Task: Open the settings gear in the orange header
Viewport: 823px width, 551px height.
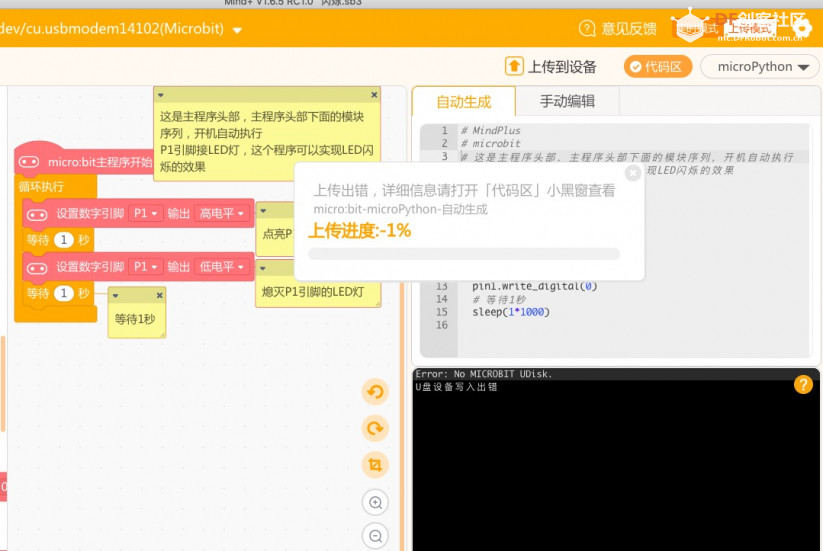Action: tap(801, 27)
